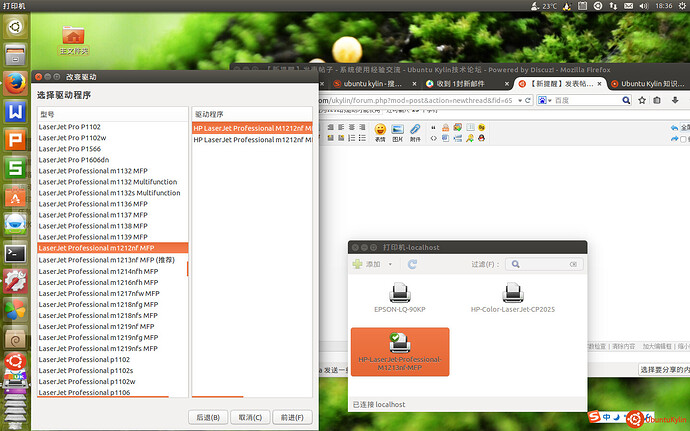Select model LaserJet Professional m1132s Multifunction

coord(113,193)
